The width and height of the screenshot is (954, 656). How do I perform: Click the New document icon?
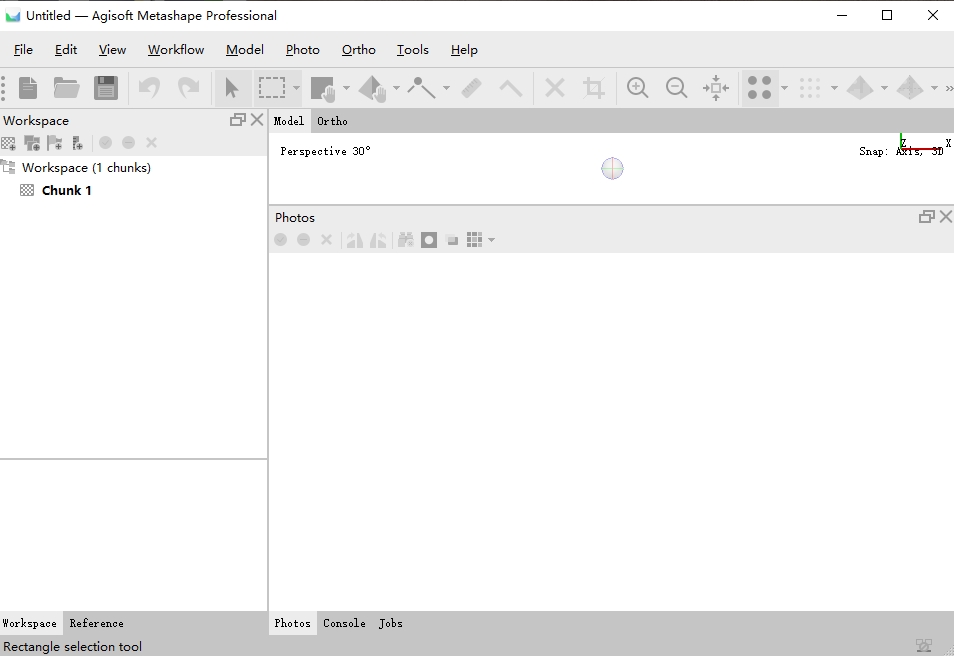coord(28,88)
